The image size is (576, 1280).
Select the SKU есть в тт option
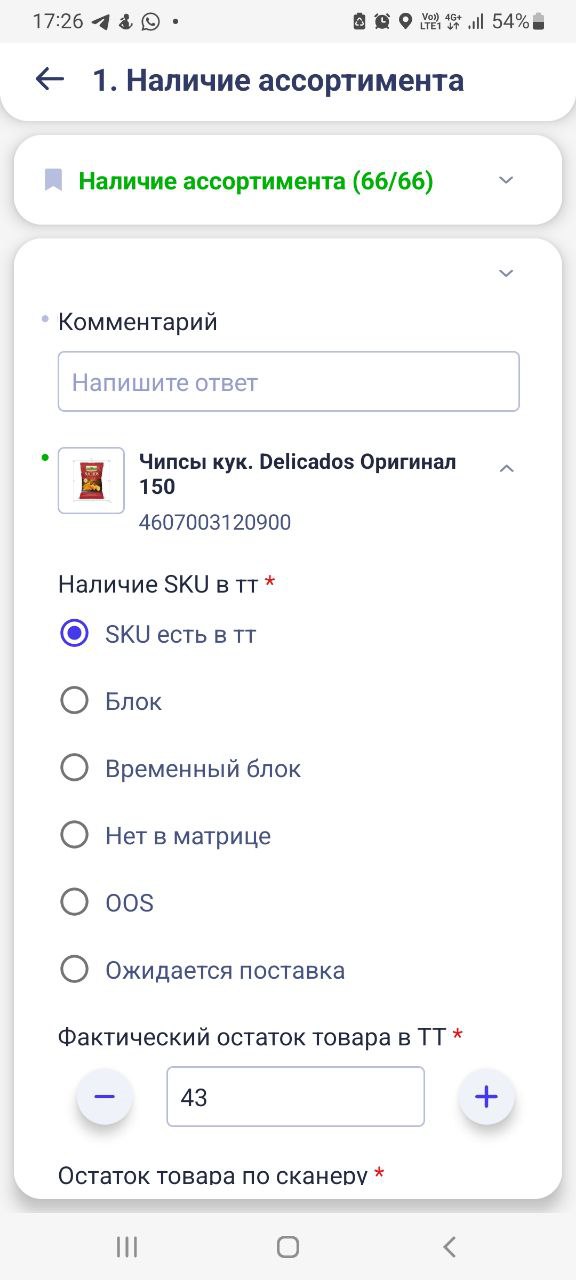coord(158,634)
